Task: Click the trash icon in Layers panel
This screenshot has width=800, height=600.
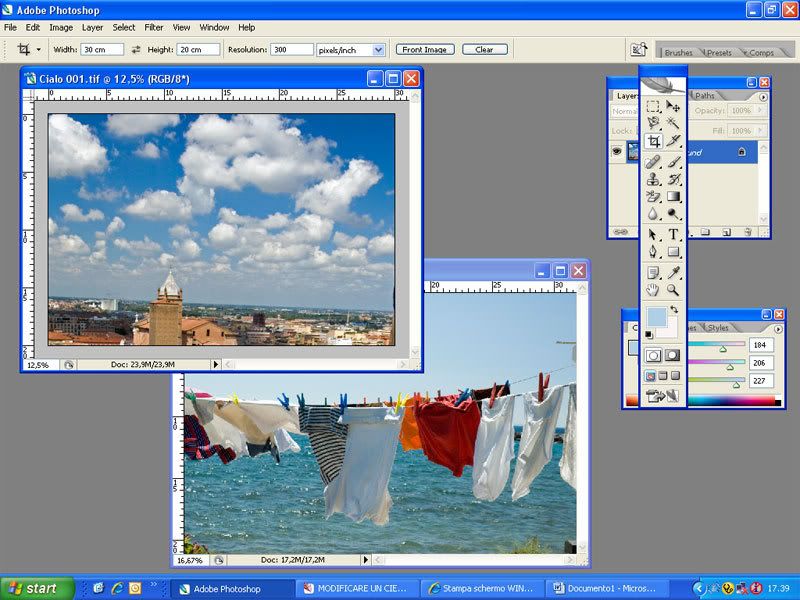Action: (747, 232)
